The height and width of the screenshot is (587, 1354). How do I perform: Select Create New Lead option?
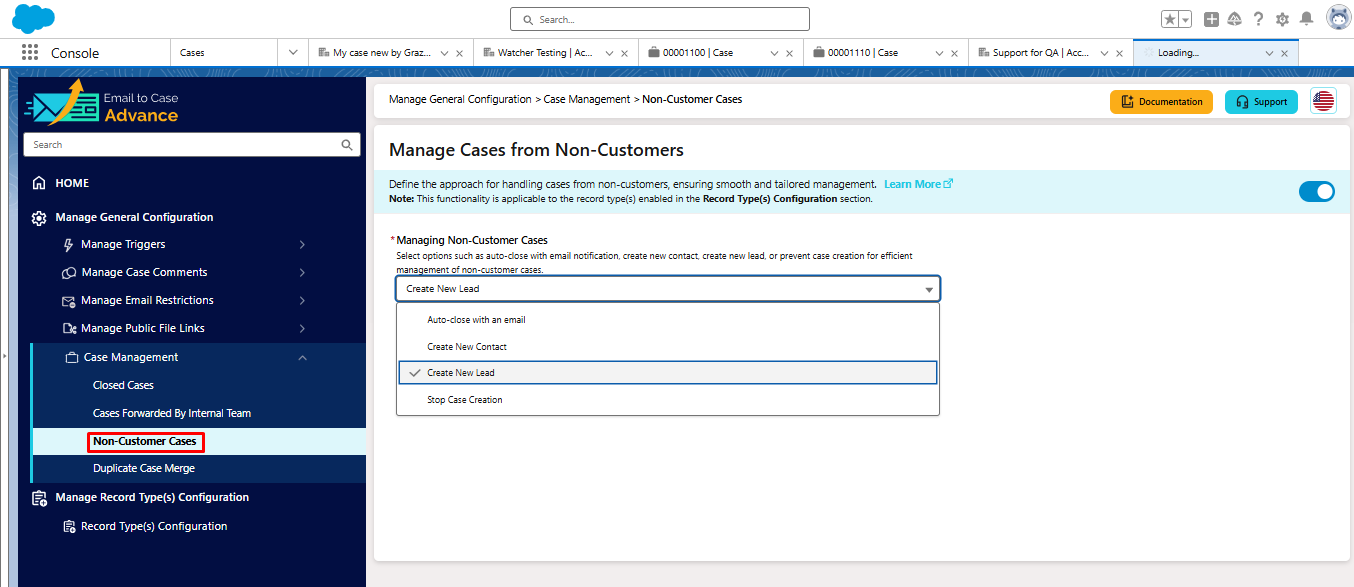point(668,373)
